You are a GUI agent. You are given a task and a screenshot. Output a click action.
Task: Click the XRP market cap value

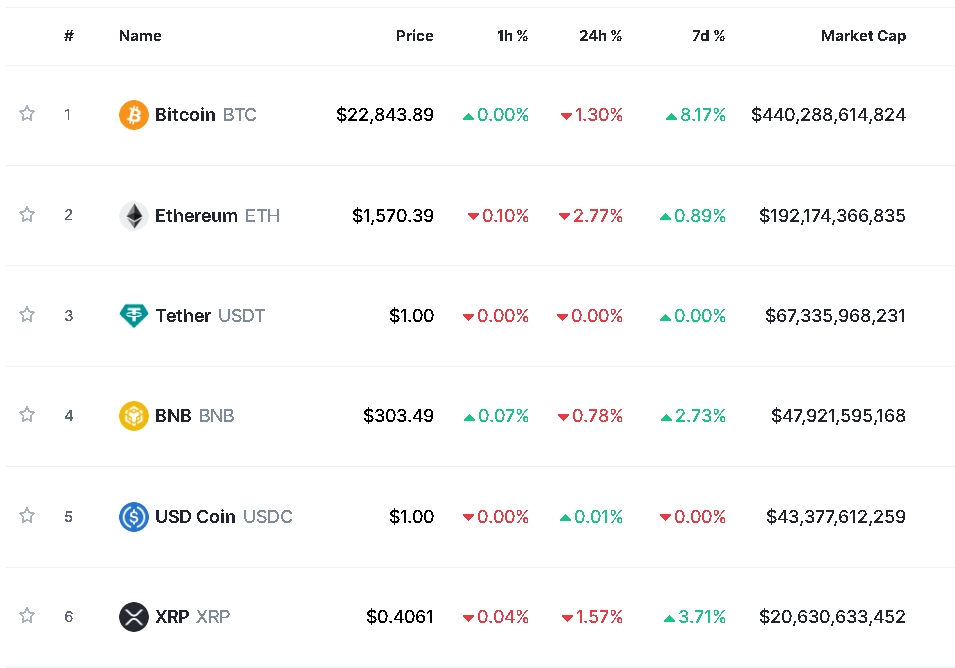tap(832, 617)
